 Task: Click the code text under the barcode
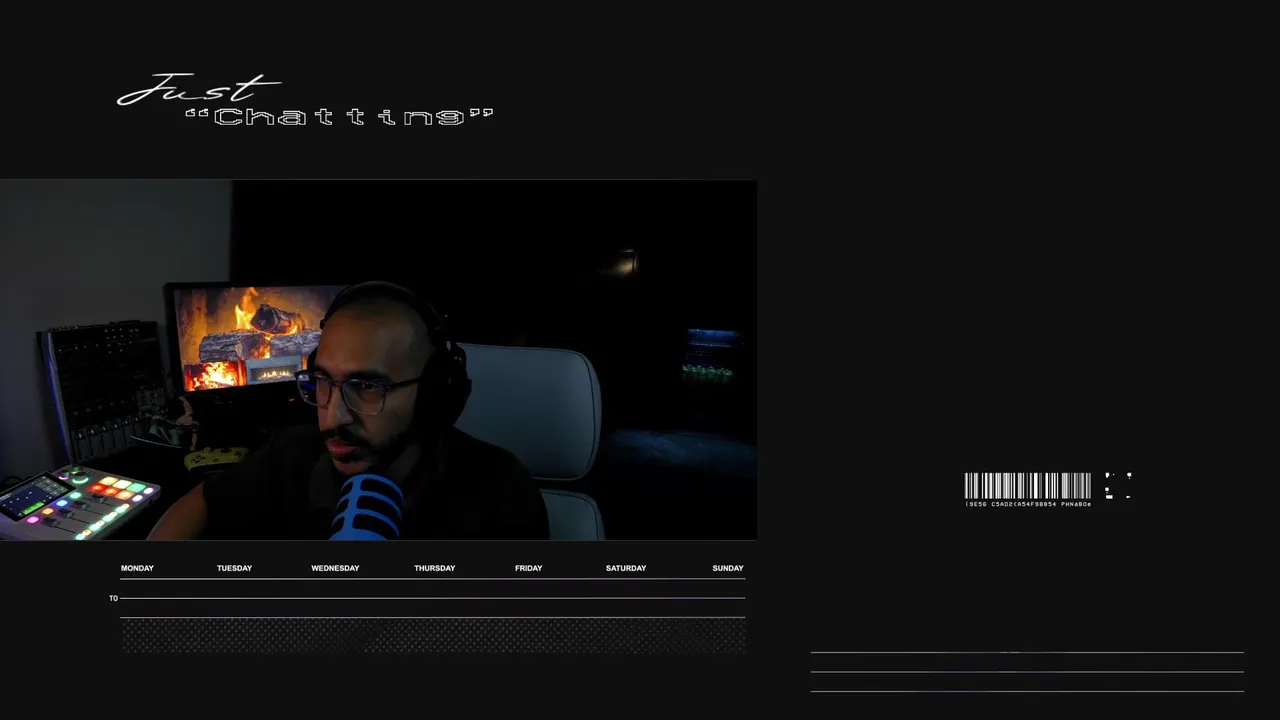[x=1027, y=504]
